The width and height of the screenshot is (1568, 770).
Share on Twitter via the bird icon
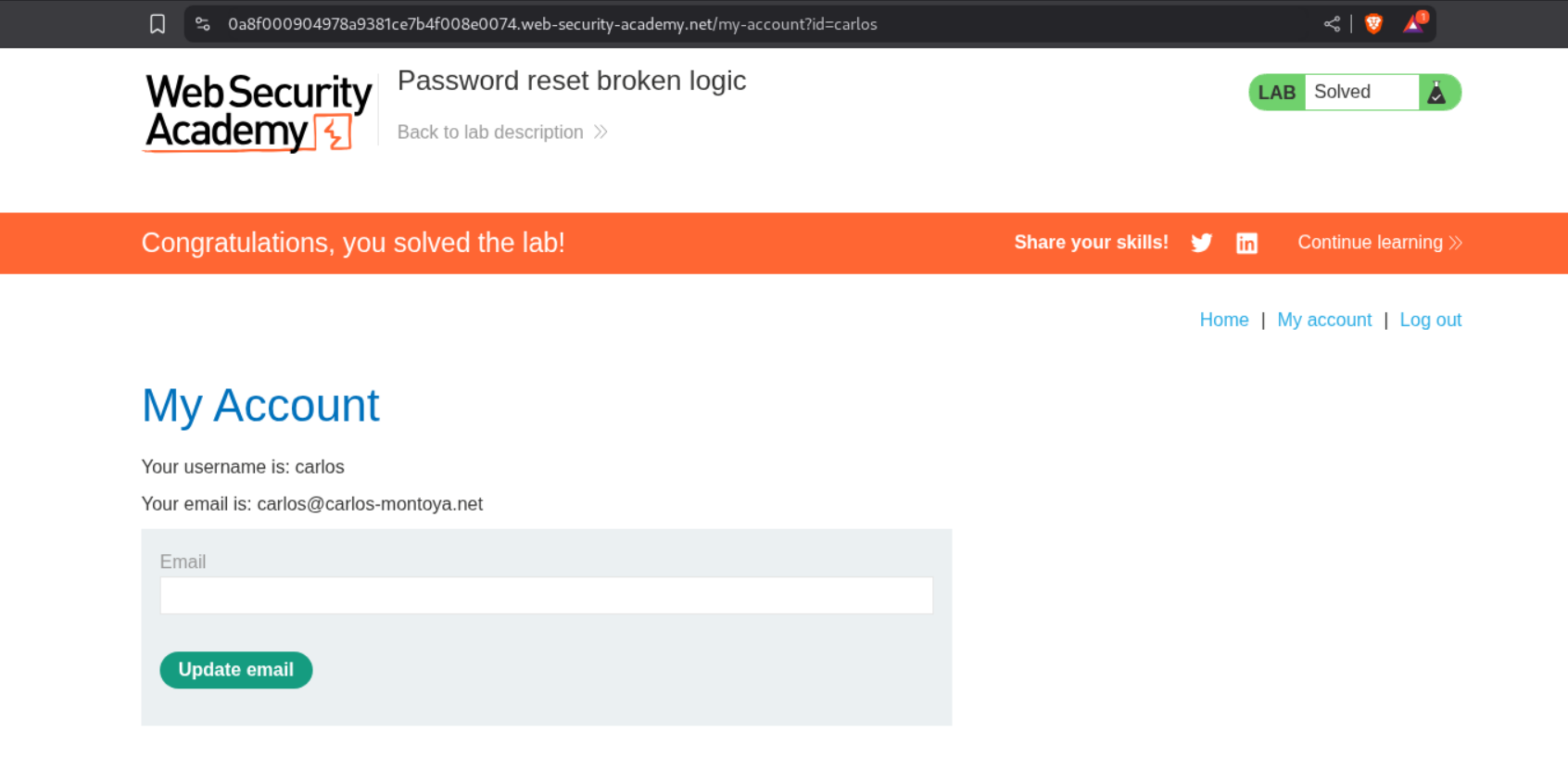pyautogui.click(x=1201, y=243)
